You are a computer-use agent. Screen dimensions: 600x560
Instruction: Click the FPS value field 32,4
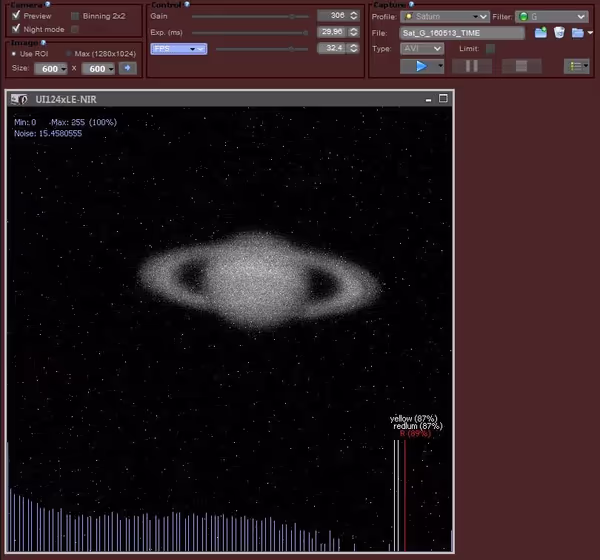pyautogui.click(x=333, y=48)
